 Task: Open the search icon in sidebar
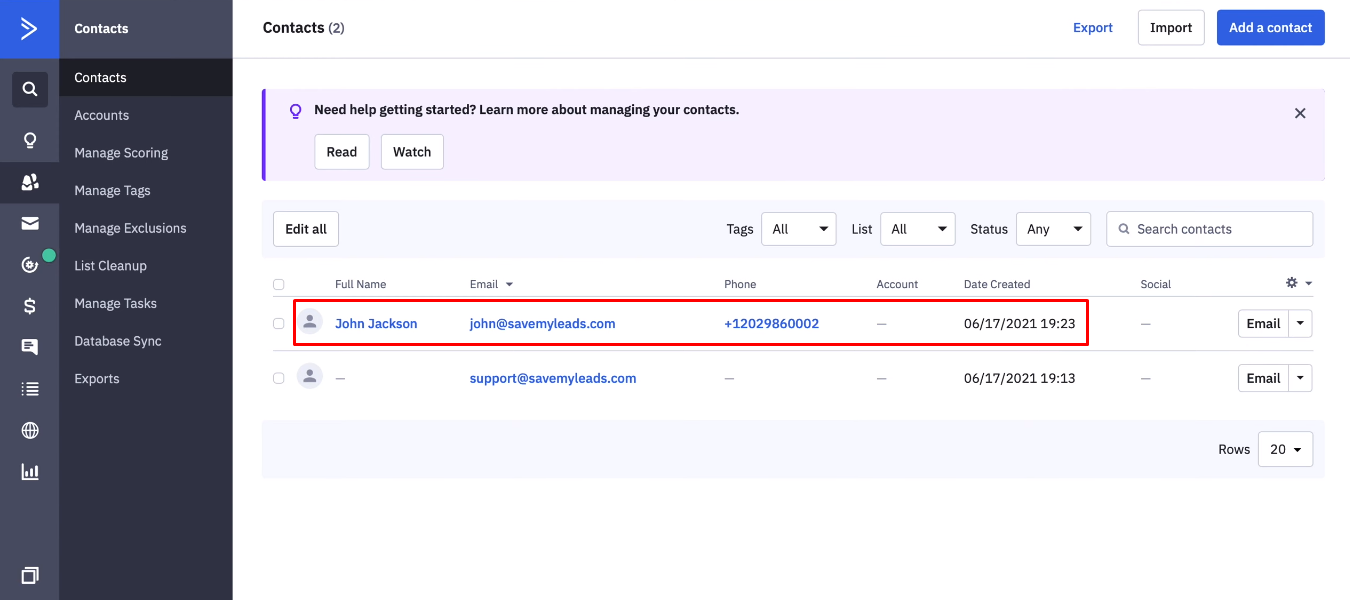coord(30,89)
